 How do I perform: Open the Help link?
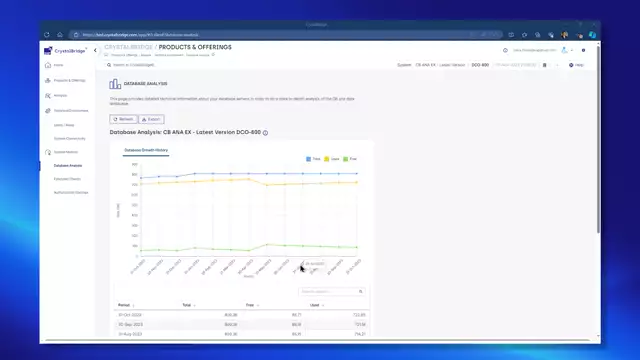point(576,65)
